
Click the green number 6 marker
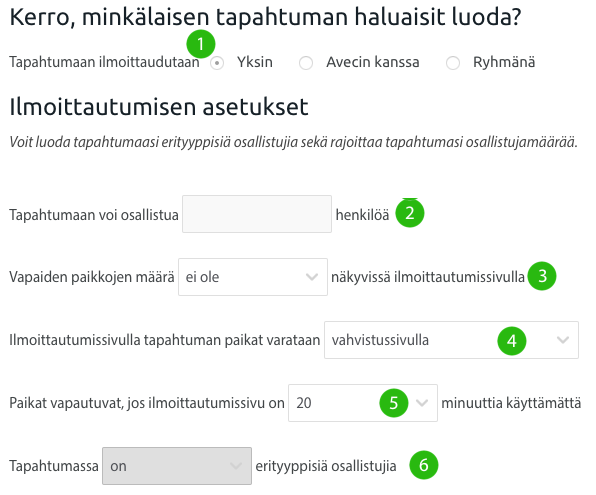424,465
